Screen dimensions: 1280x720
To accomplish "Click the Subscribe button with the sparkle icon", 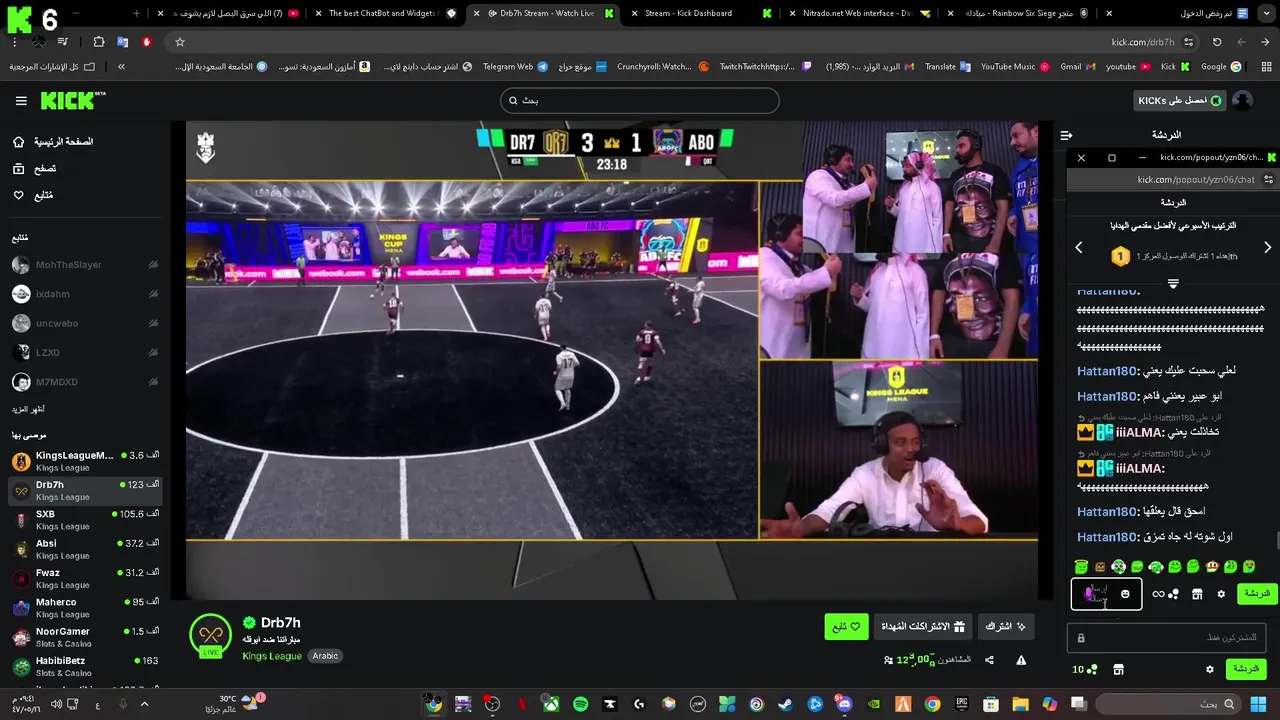I will [1006, 627].
